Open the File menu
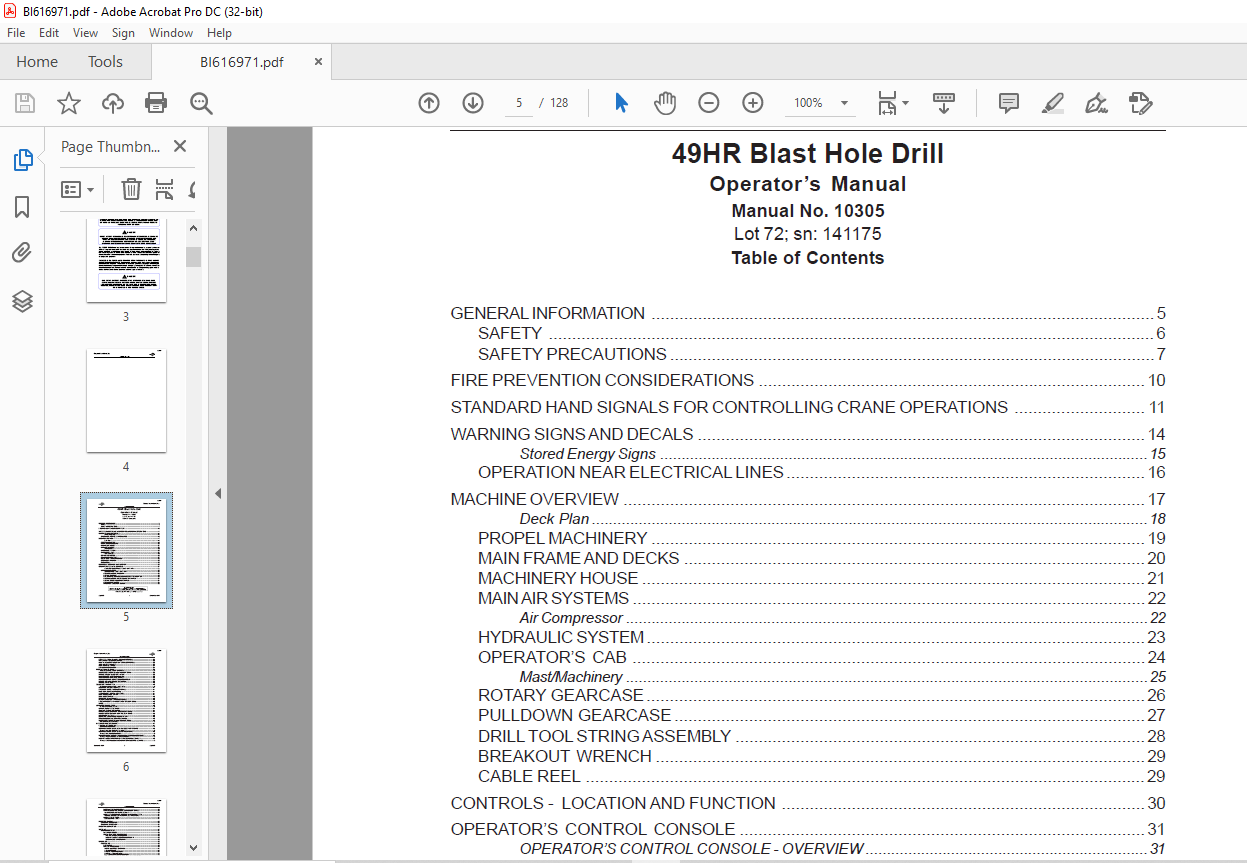Image resolution: width=1247 pixels, height=863 pixels. pyautogui.click(x=16, y=33)
